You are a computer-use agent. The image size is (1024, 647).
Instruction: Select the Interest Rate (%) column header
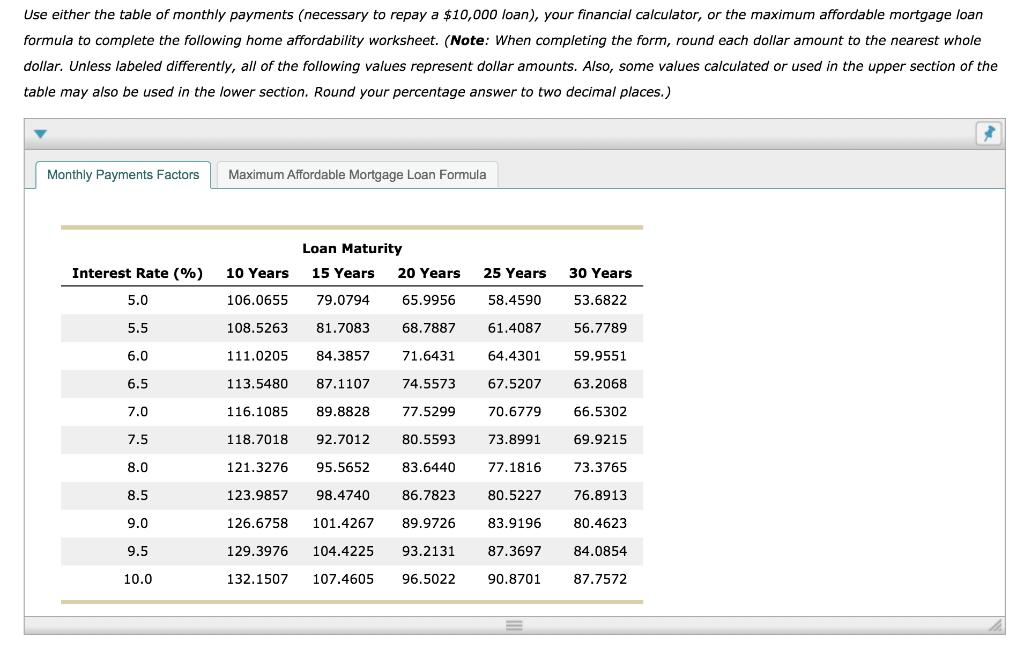pos(137,273)
